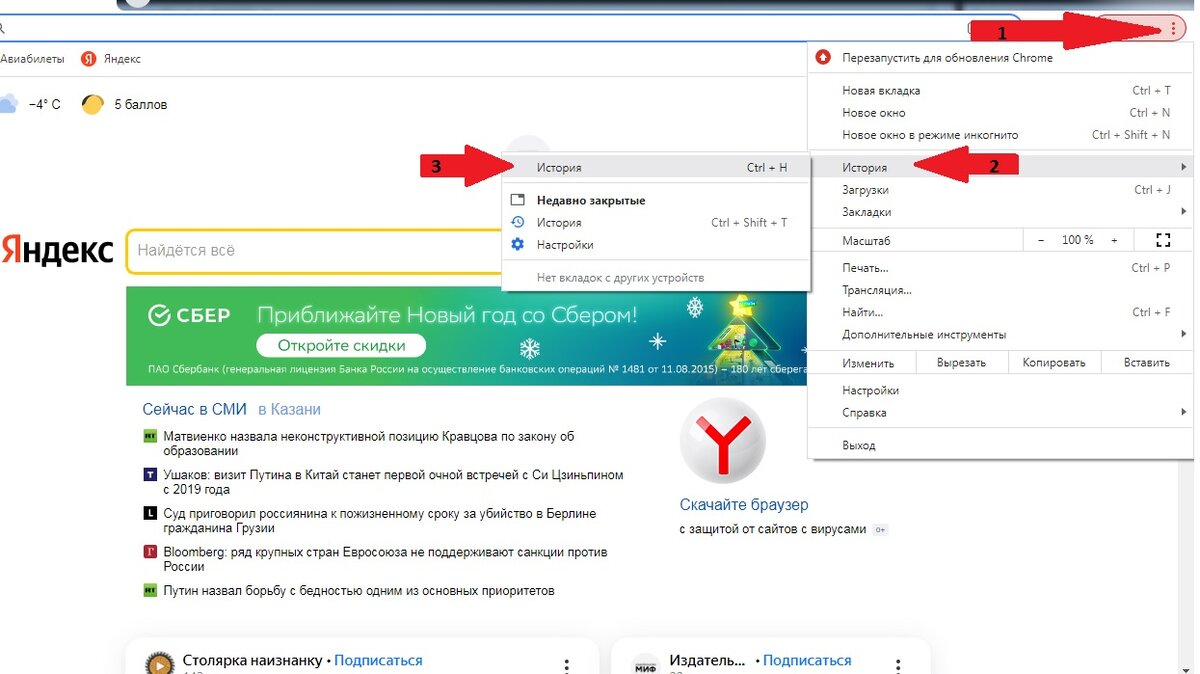Image resolution: width=1200 pixels, height=674 pixels.
Task: Click Изменить label in edit row
Action: tap(868, 363)
